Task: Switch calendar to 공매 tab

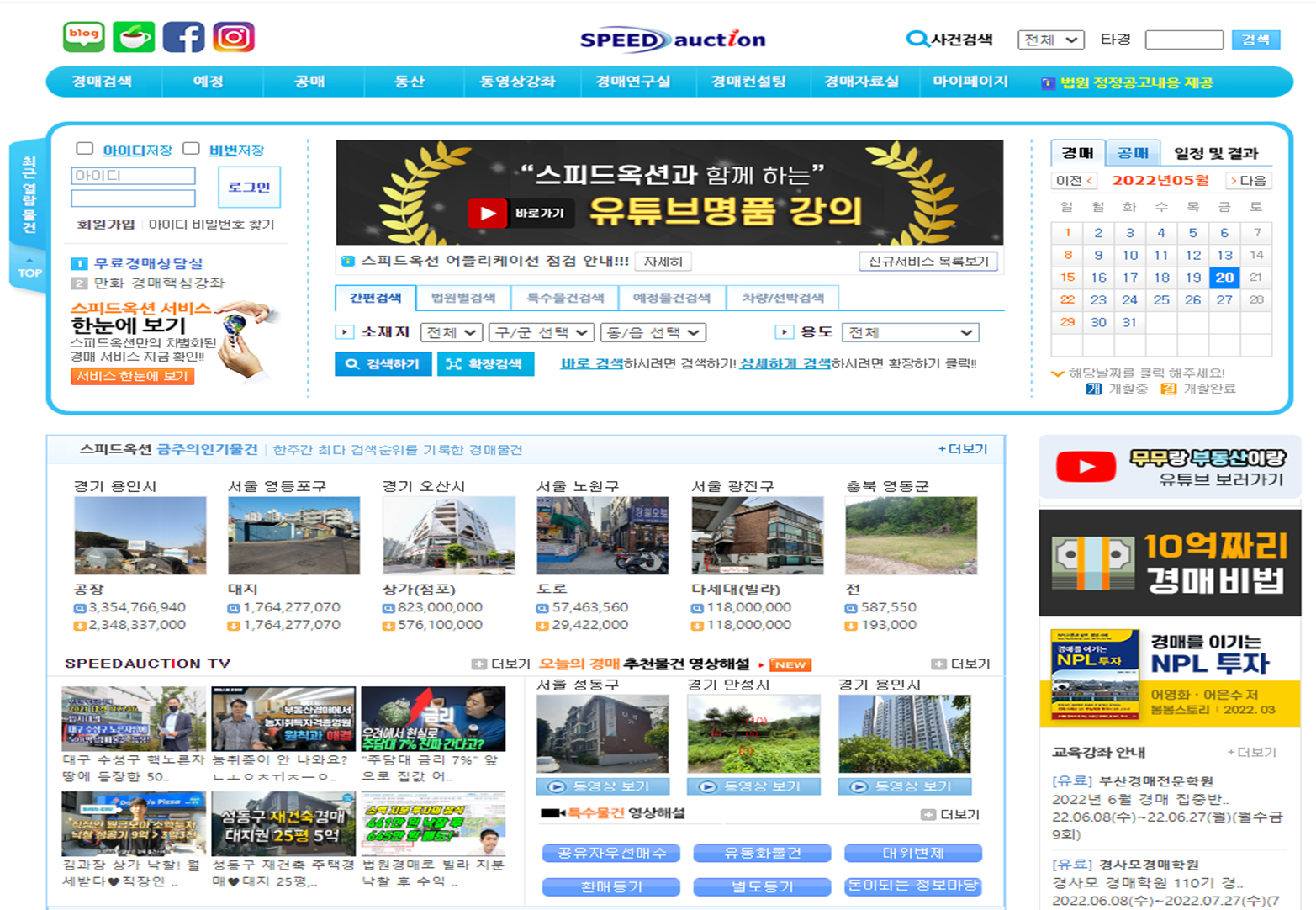Action: pos(1132,153)
